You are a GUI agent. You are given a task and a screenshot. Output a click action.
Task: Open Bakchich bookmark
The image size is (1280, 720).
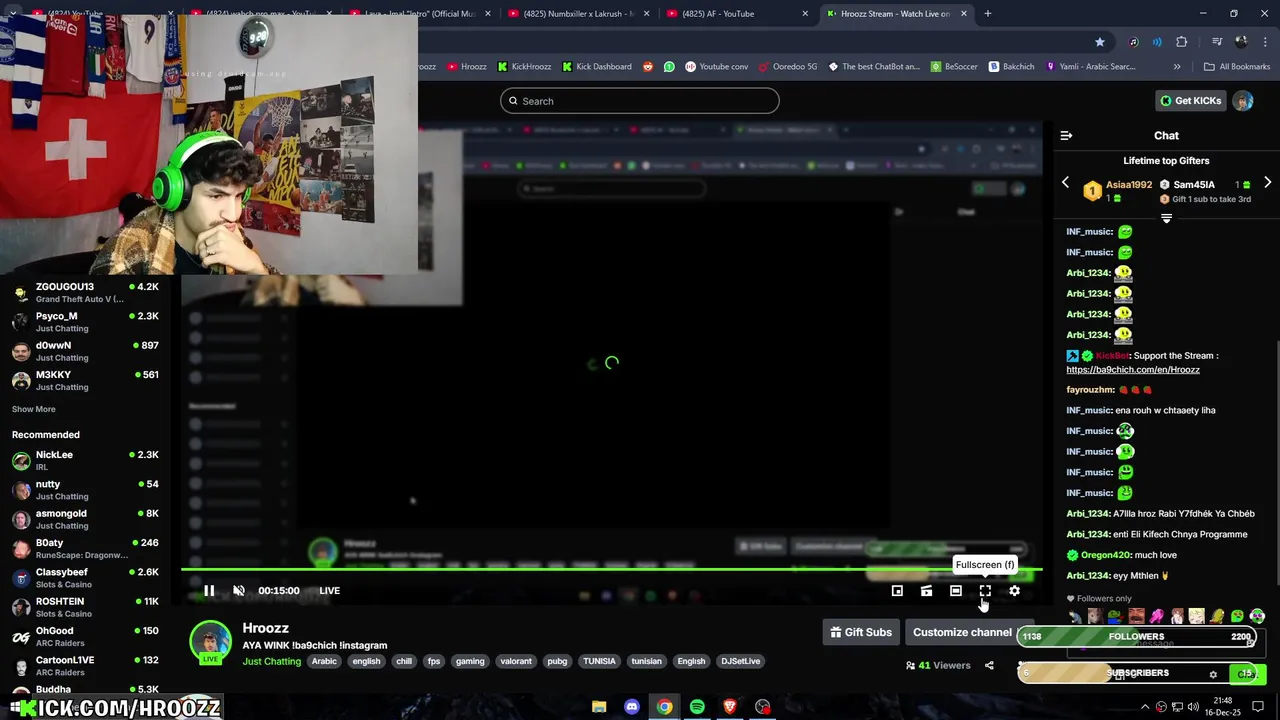coord(1011,67)
